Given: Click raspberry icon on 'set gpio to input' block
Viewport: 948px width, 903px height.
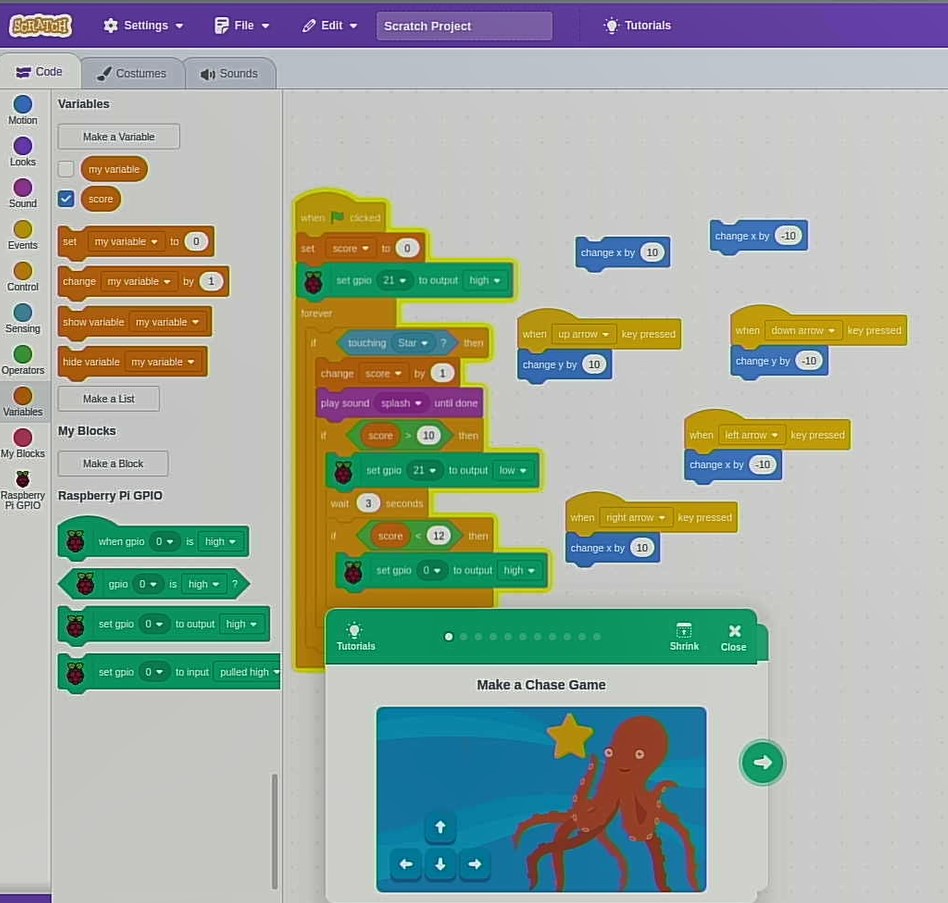Looking at the screenshot, I should [x=76, y=672].
